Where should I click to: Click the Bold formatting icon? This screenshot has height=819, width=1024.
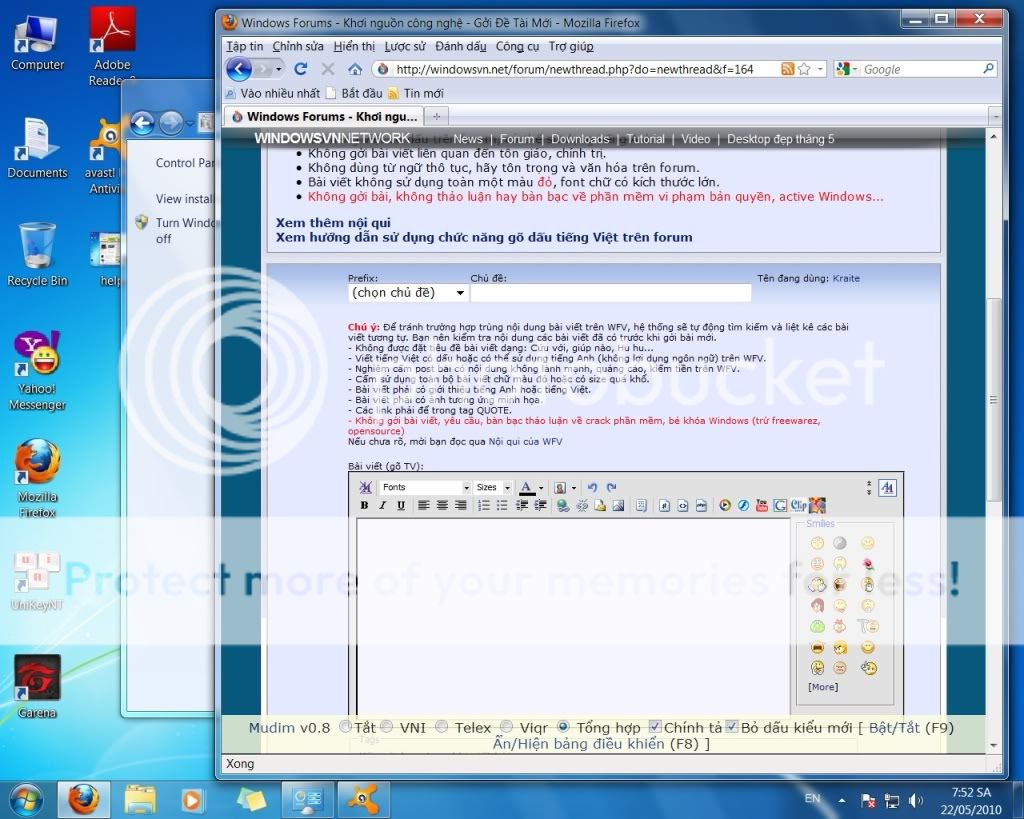point(365,506)
